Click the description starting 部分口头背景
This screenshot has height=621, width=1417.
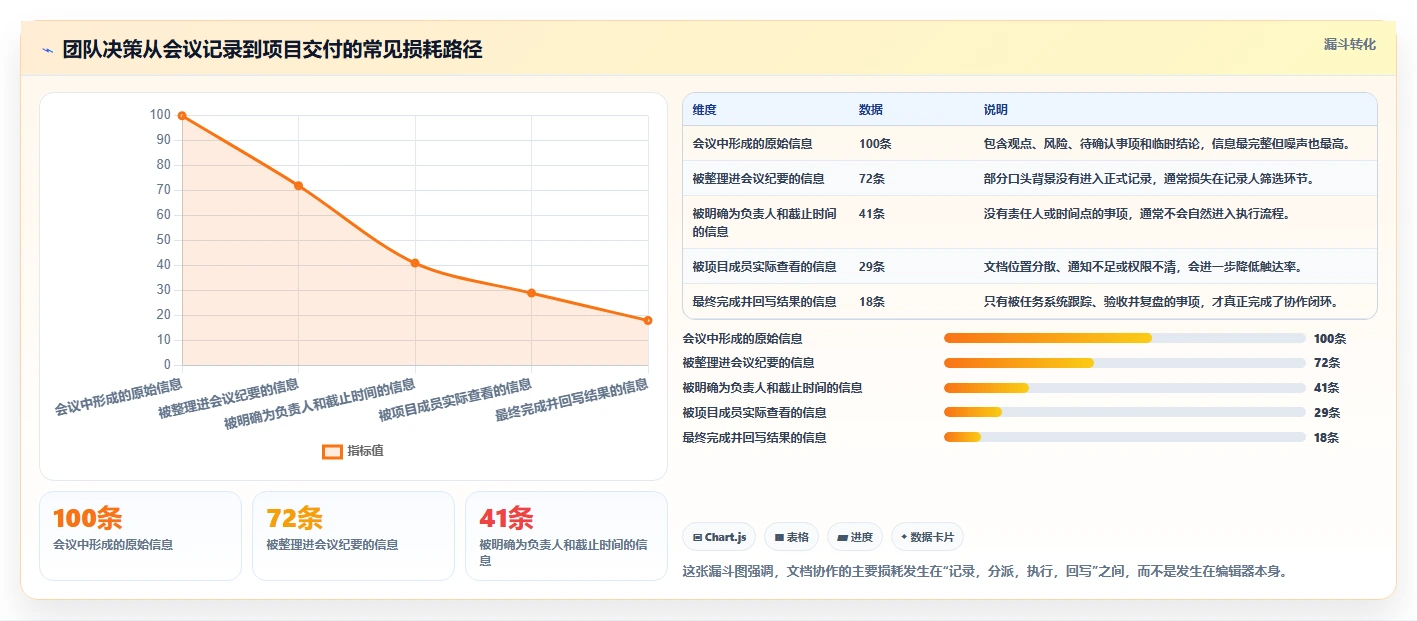[1149, 179]
